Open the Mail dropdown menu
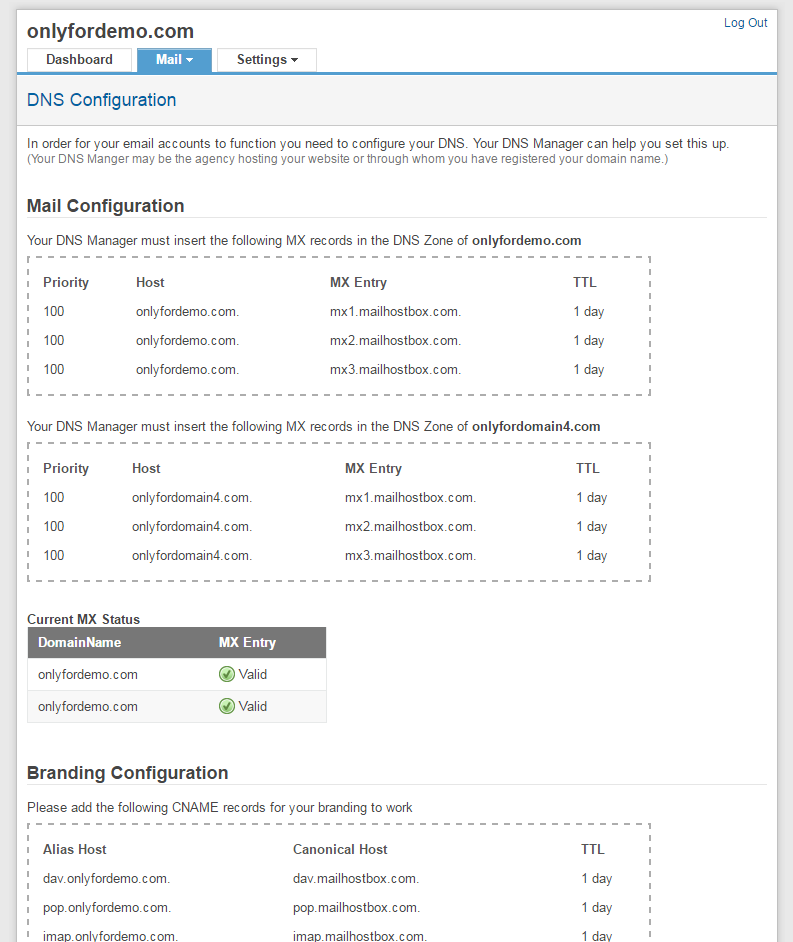 [174, 60]
